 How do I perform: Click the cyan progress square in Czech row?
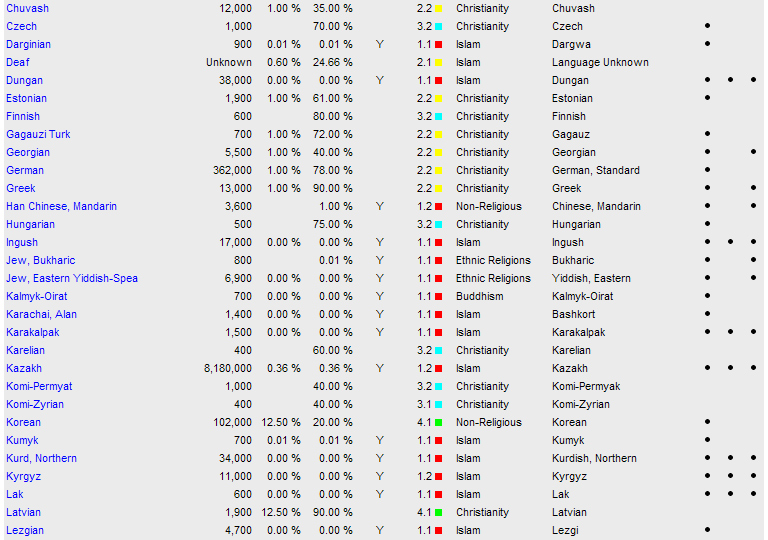pyautogui.click(x=438, y=26)
